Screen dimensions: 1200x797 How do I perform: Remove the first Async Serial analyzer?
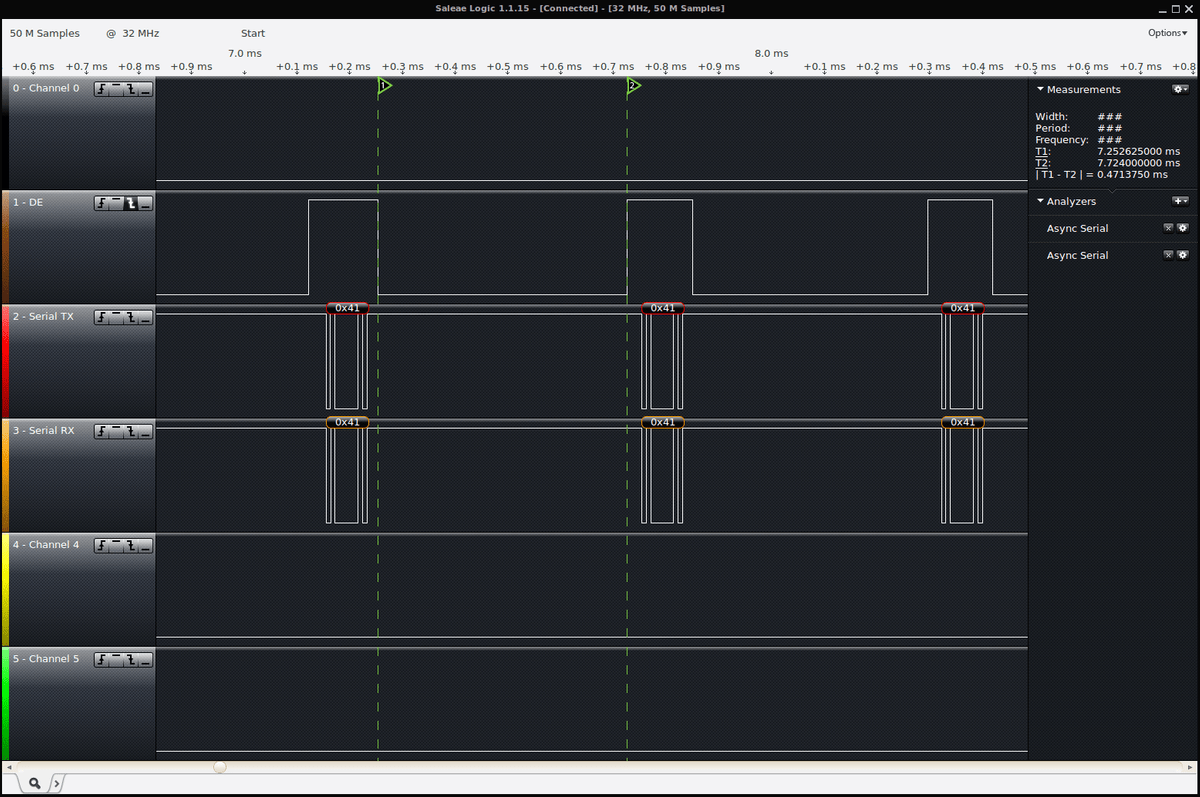click(1168, 228)
